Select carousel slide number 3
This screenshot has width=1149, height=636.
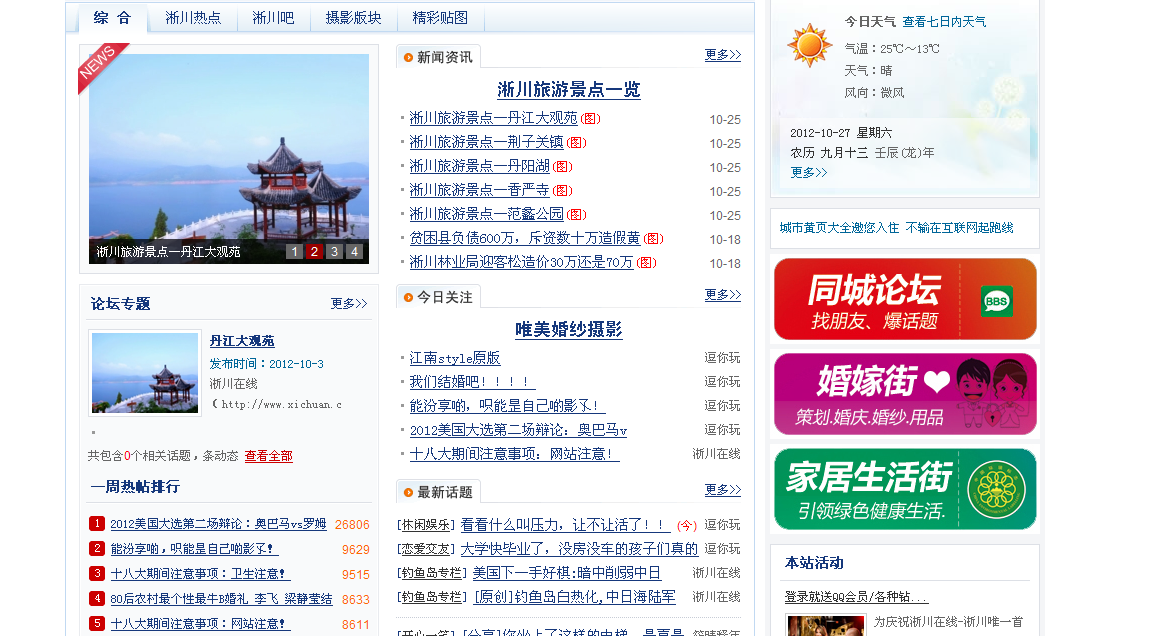click(333, 251)
